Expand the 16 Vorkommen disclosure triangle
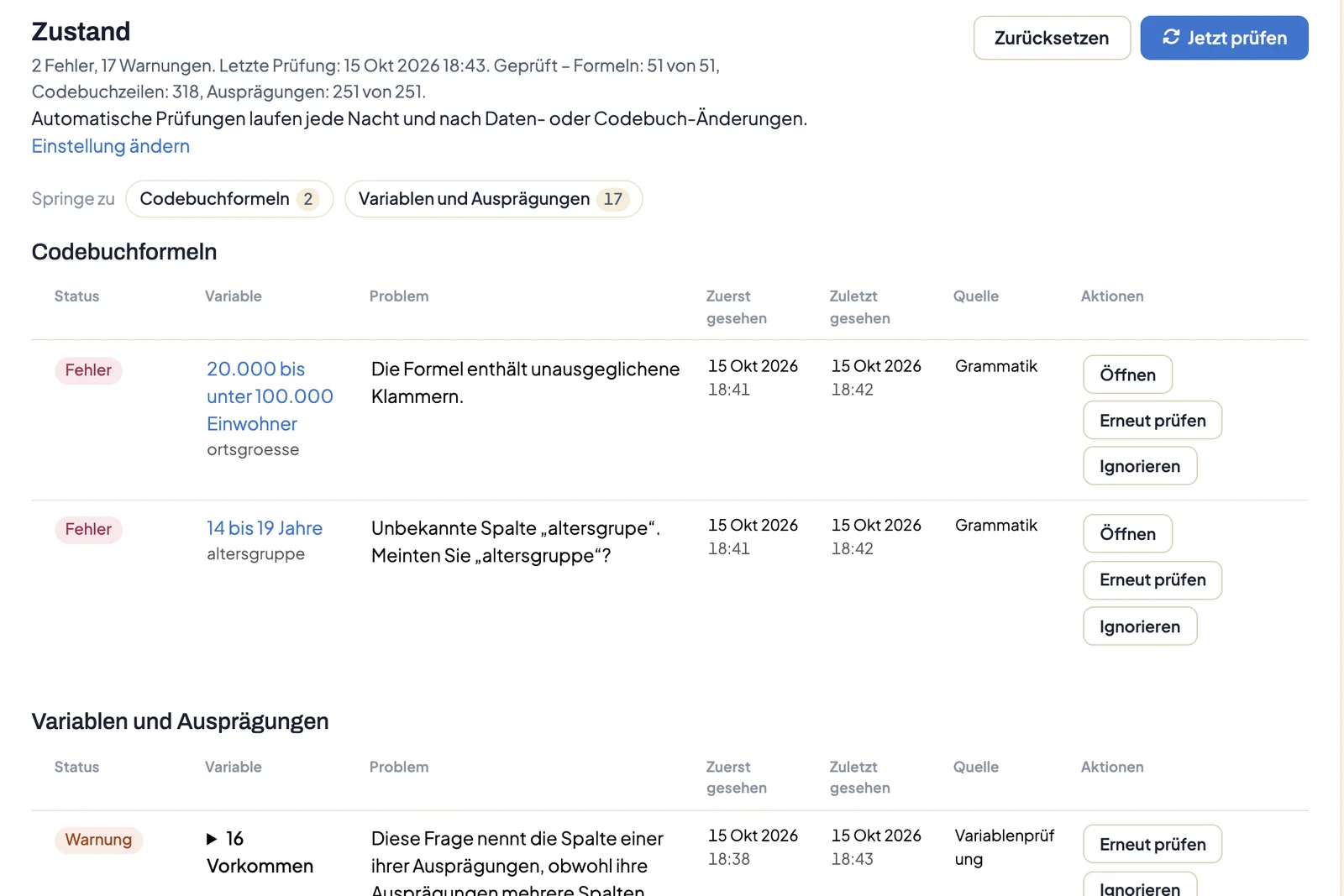Image resolution: width=1344 pixels, height=896 pixels. [212, 839]
